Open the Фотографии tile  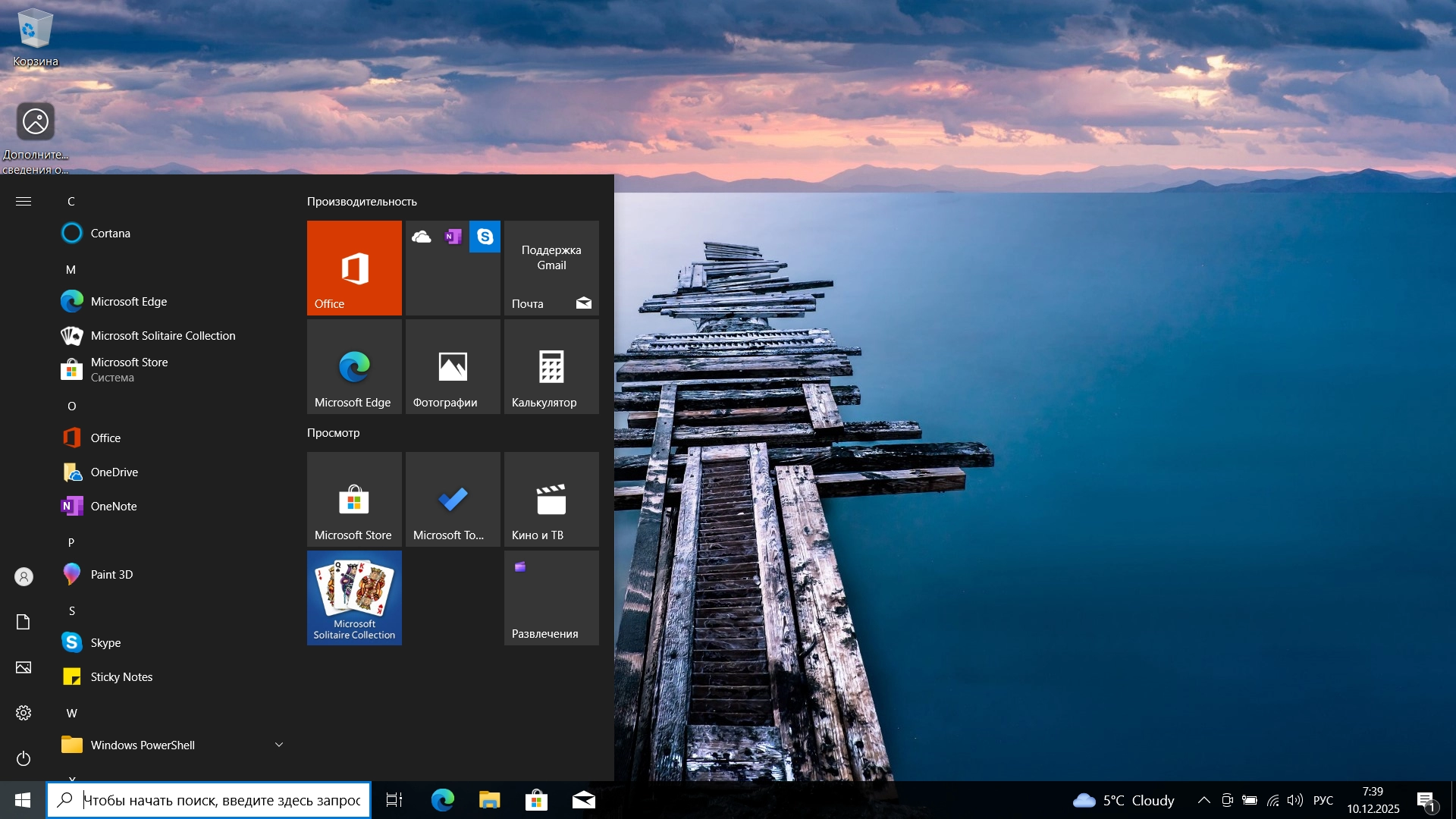click(452, 366)
